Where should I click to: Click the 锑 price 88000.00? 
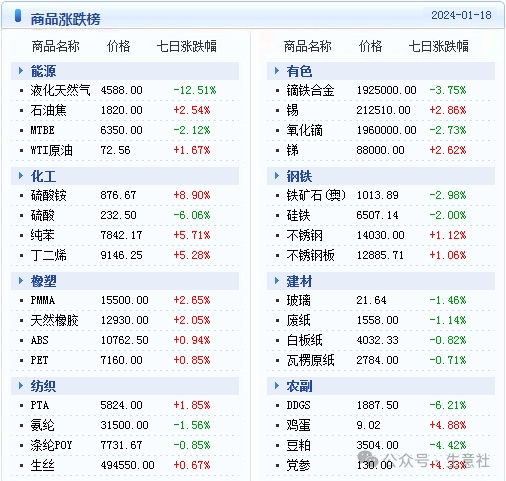(380, 150)
